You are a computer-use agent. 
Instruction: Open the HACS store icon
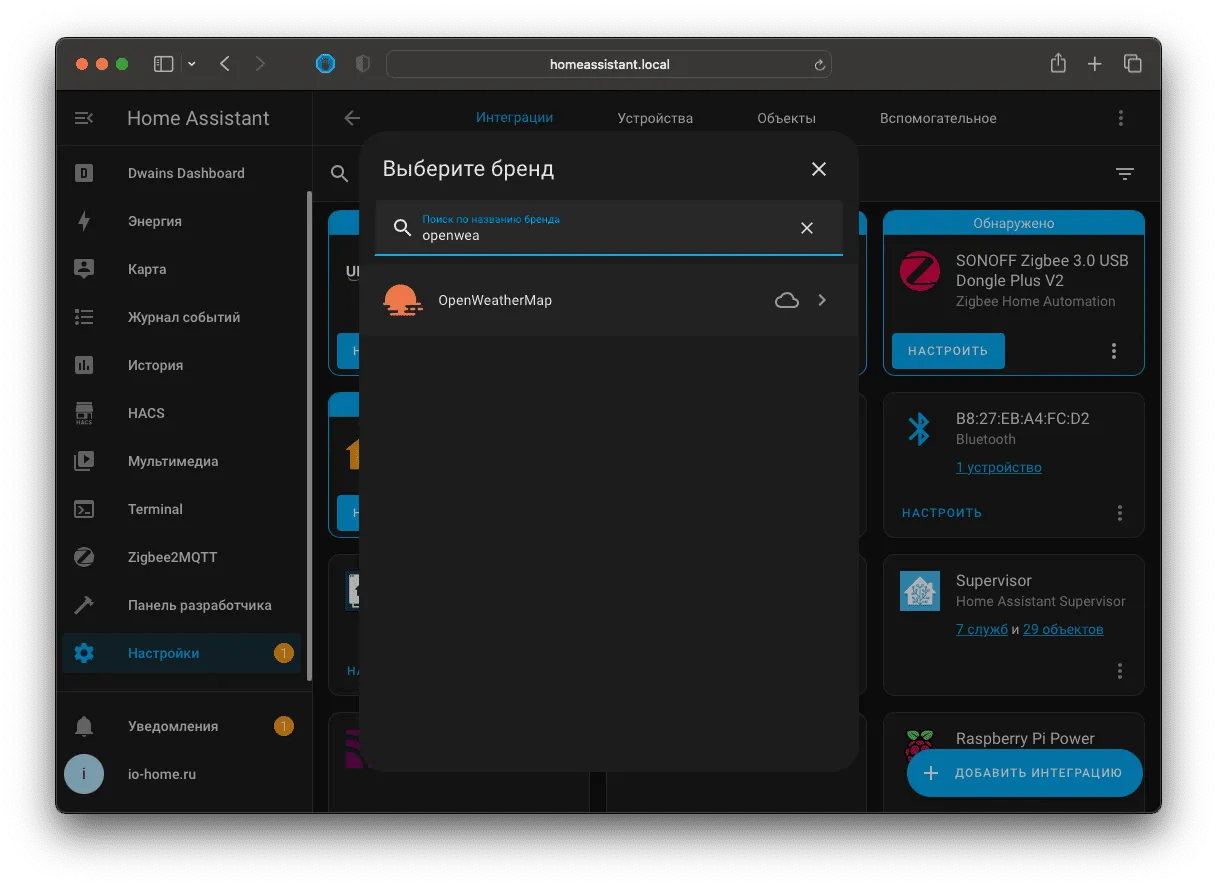click(x=84, y=413)
